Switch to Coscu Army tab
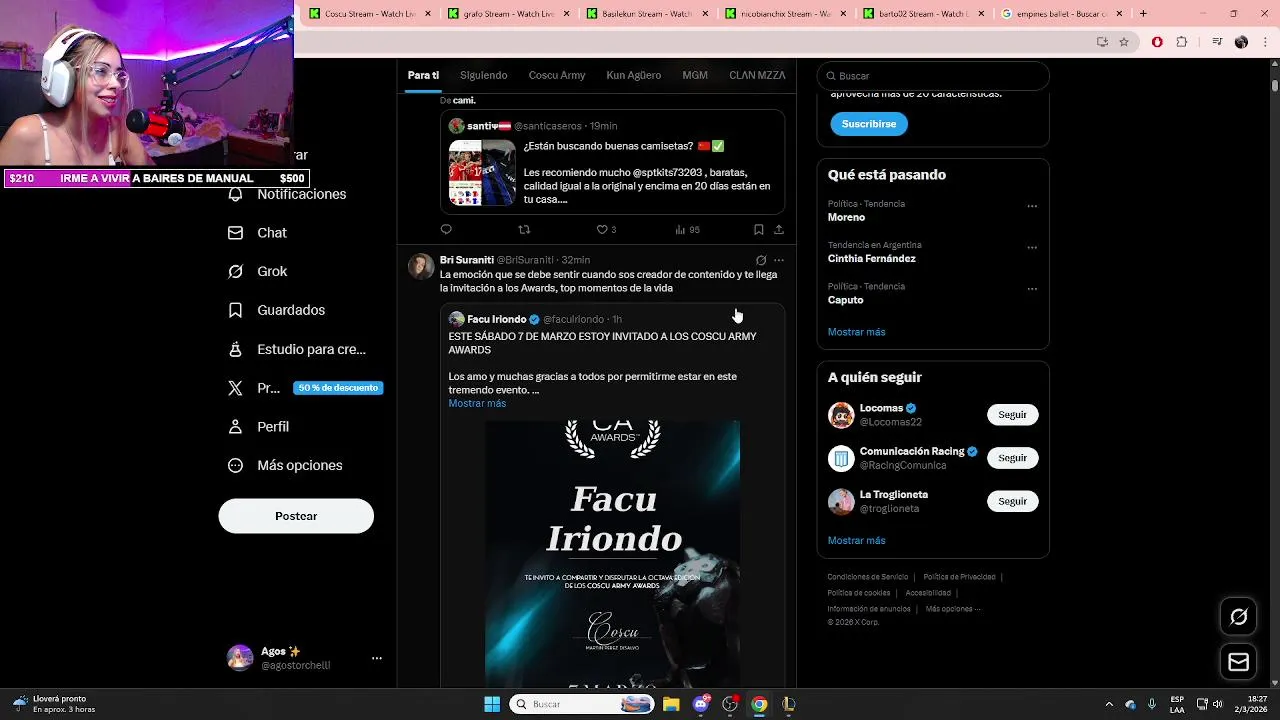Screen dimensions: 1280x720 tap(557, 75)
